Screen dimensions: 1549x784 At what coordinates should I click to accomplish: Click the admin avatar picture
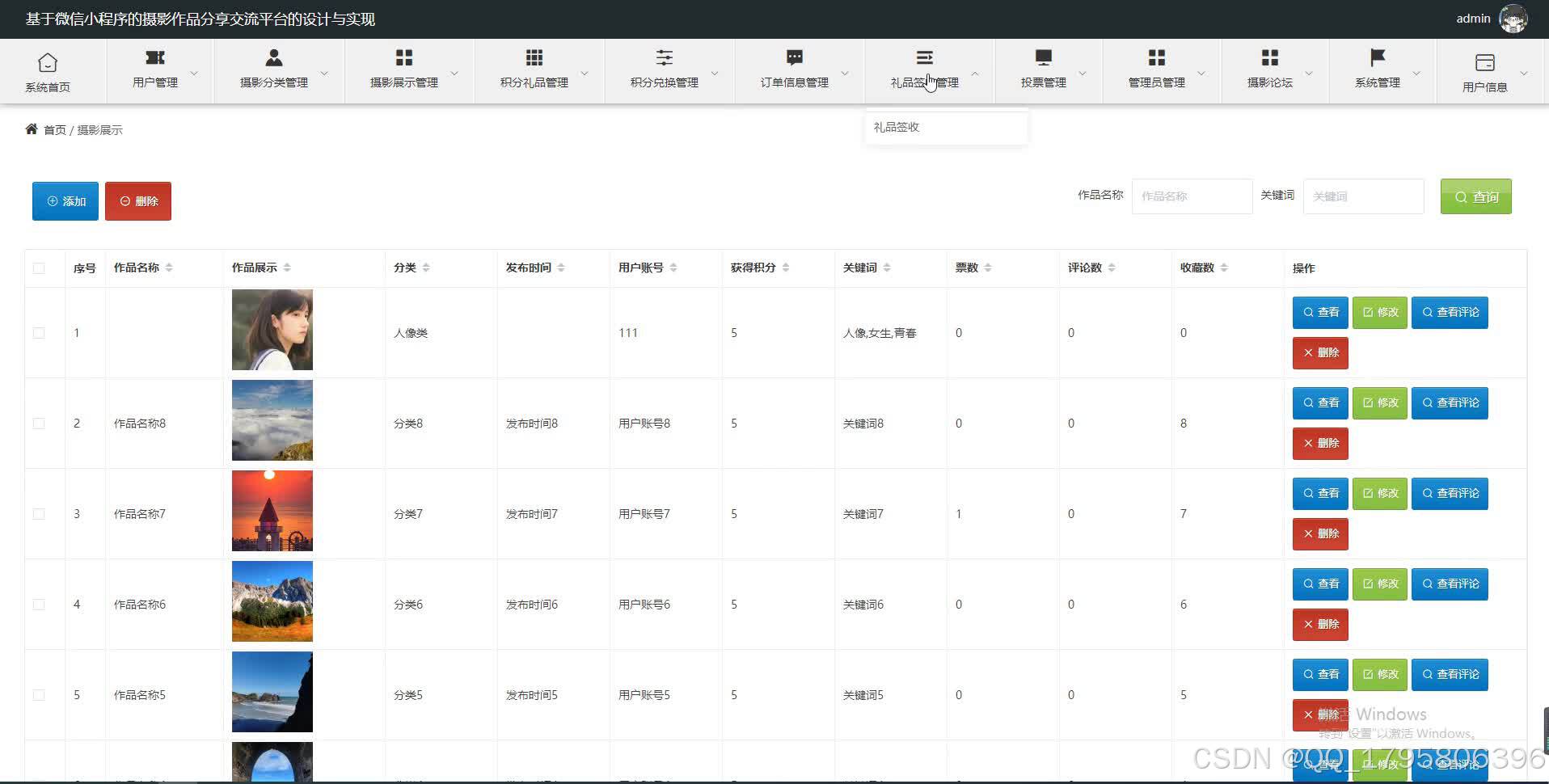[1513, 19]
